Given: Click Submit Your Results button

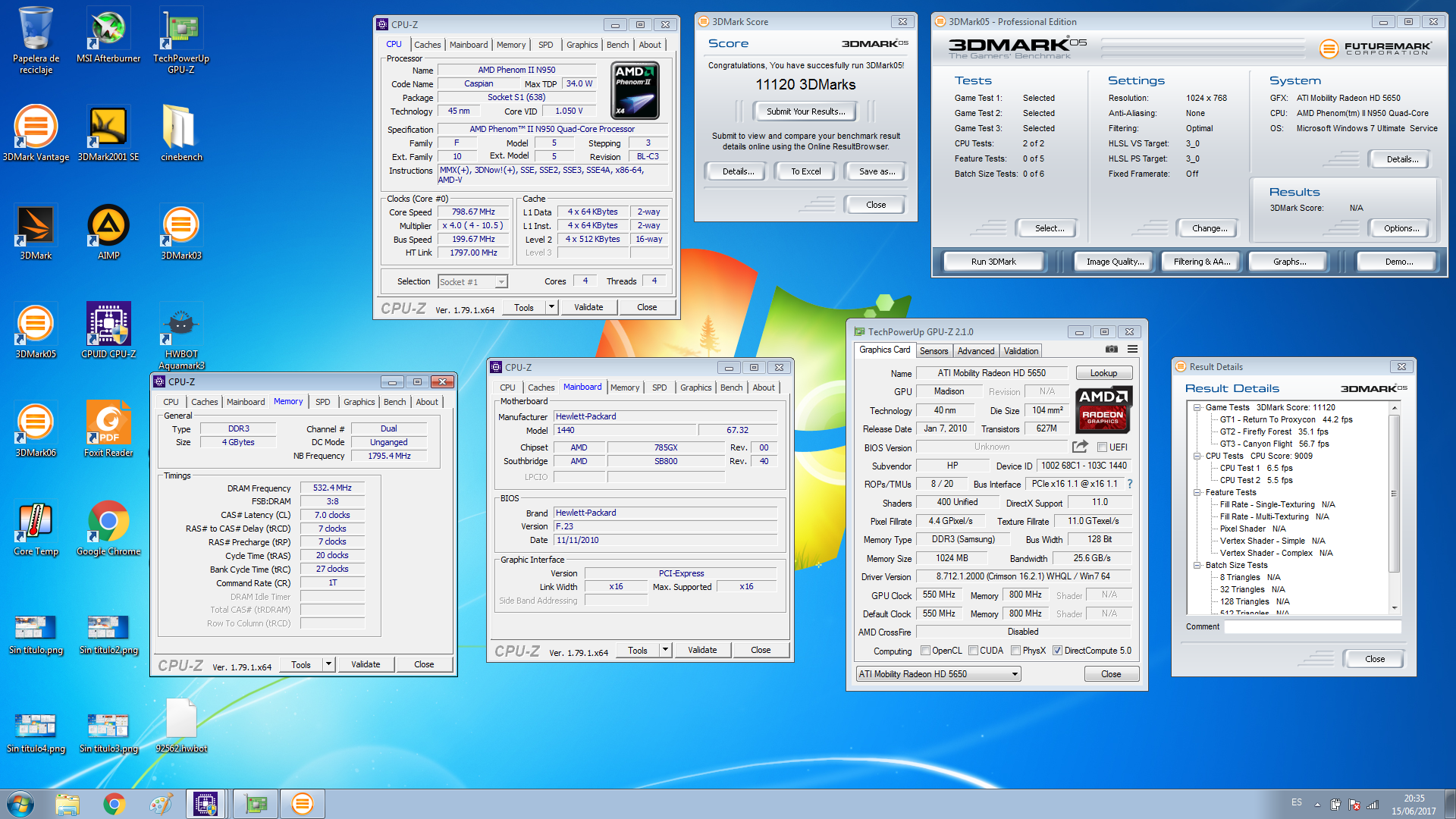Looking at the screenshot, I should [805, 111].
